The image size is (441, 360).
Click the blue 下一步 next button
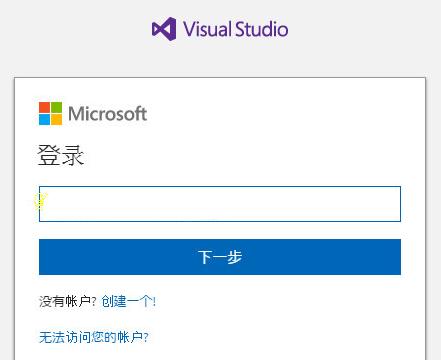point(220,257)
